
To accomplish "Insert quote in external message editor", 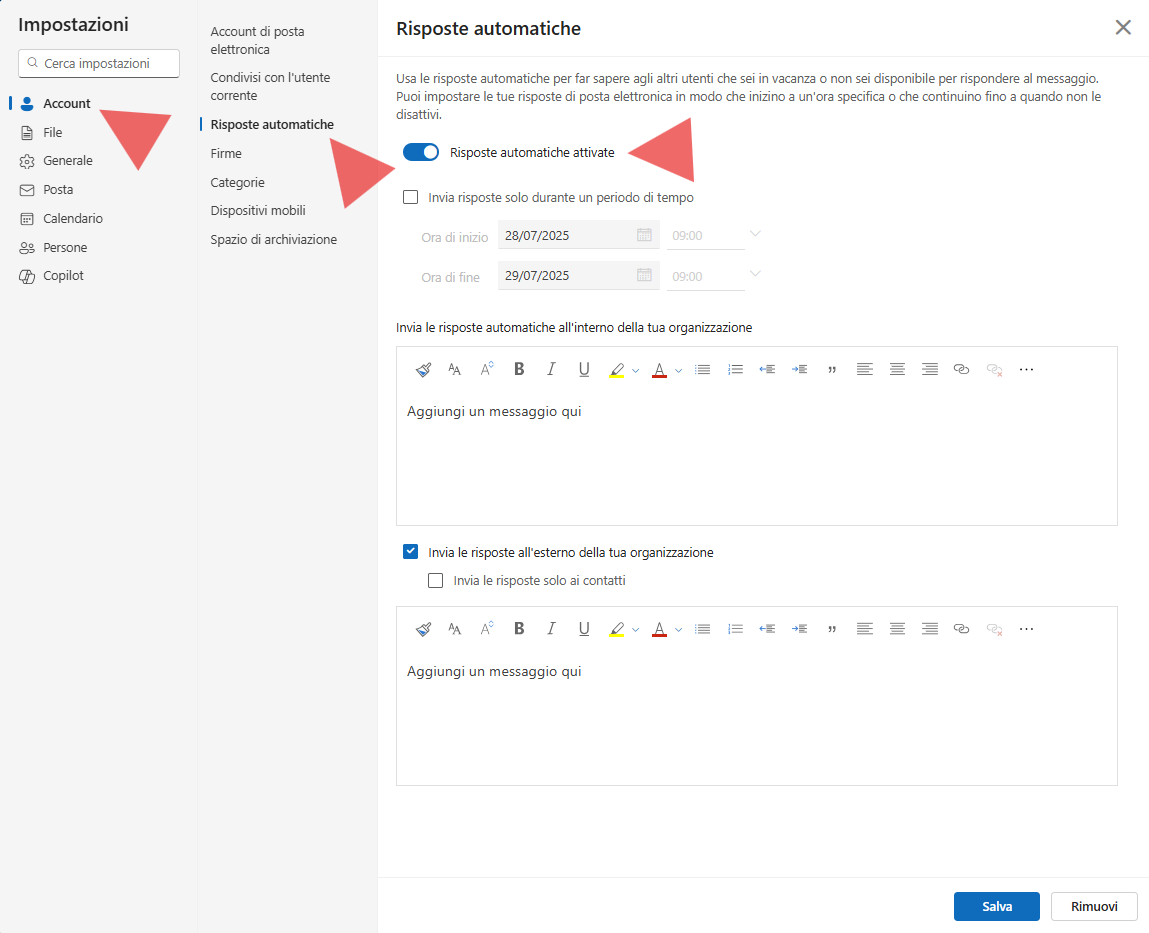I will (x=832, y=629).
